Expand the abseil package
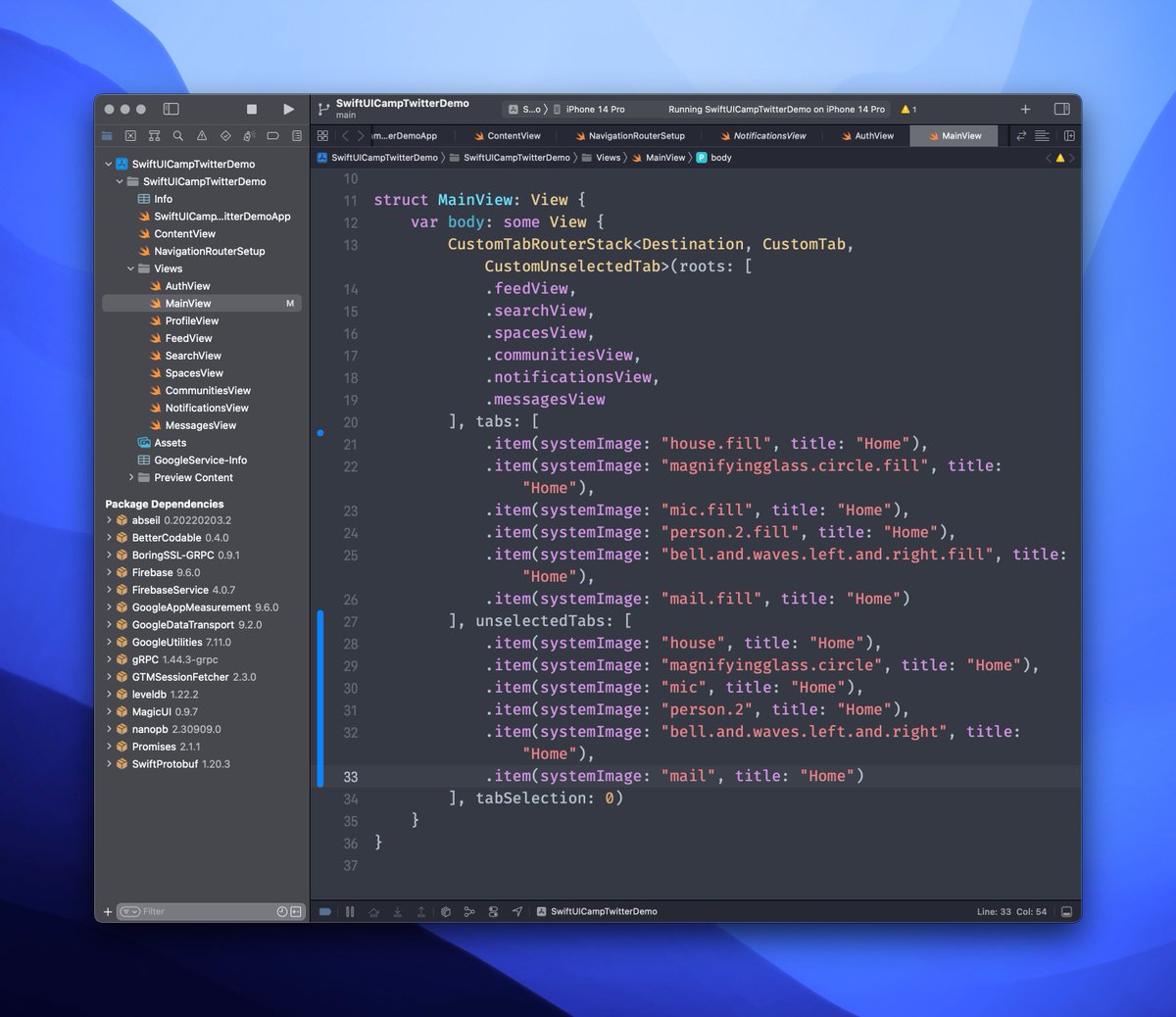 (109, 521)
